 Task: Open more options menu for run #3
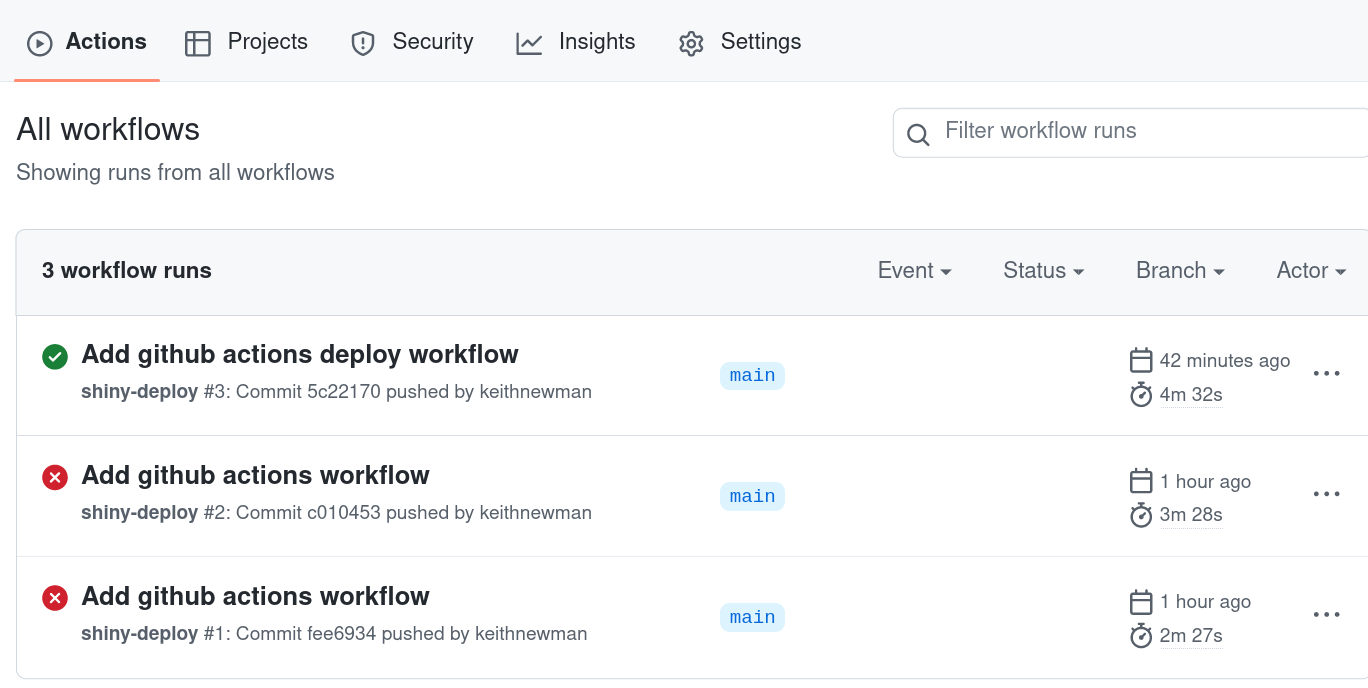[x=1326, y=373]
